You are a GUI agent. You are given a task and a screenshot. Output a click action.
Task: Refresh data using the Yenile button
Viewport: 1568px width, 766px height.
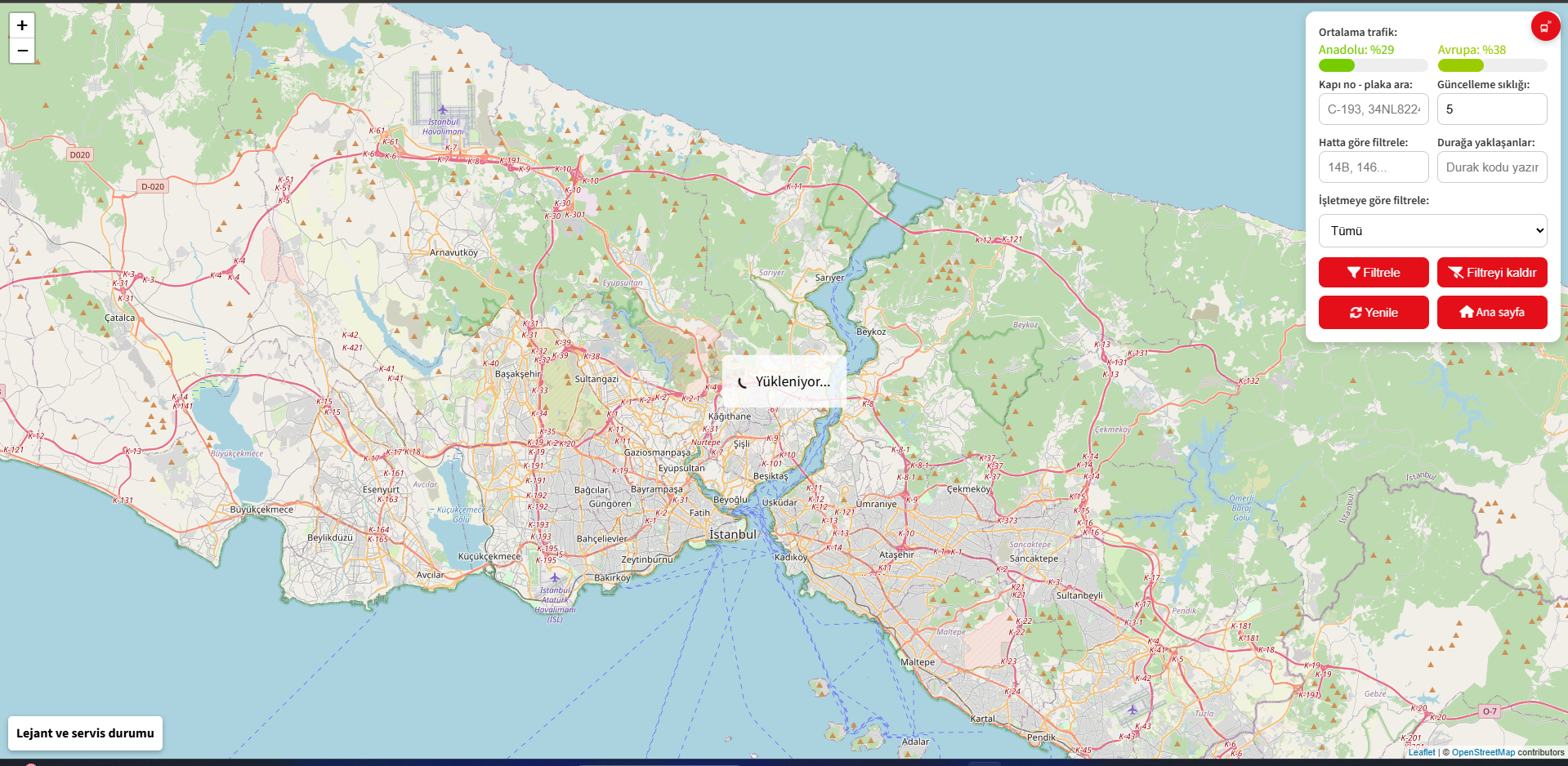1374,313
